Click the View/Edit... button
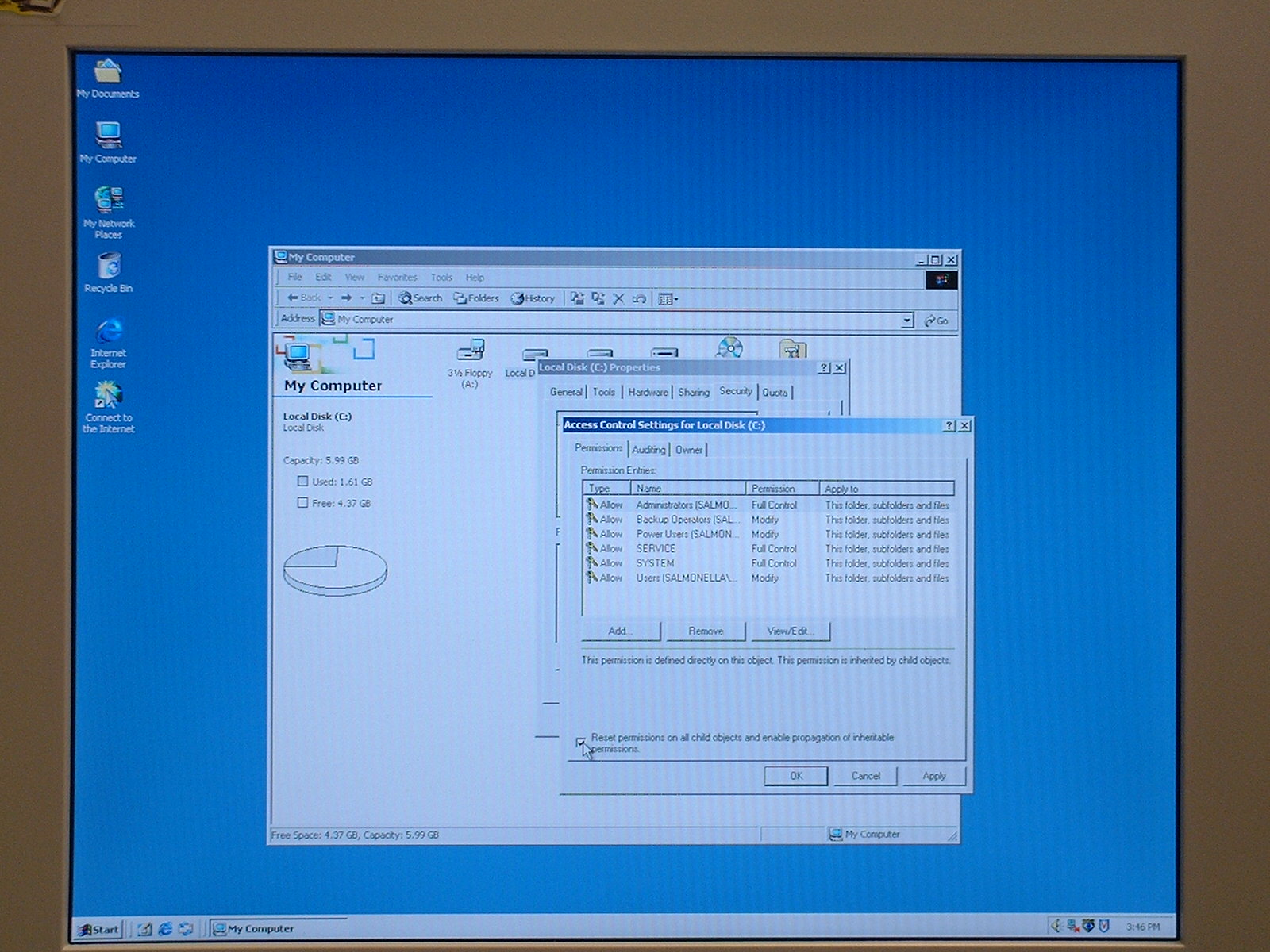Viewport: 1270px width, 952px height. tap(790, 631)
